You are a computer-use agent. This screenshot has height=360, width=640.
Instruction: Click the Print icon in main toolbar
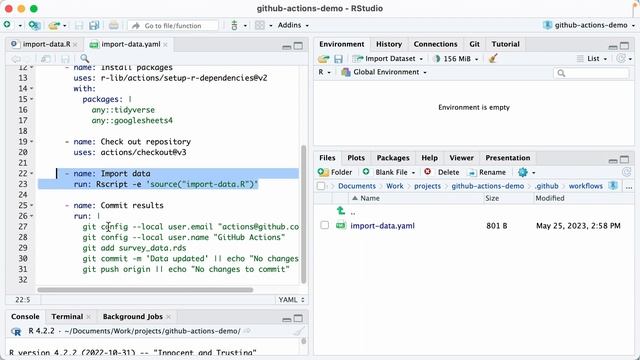tap(113, 25)
